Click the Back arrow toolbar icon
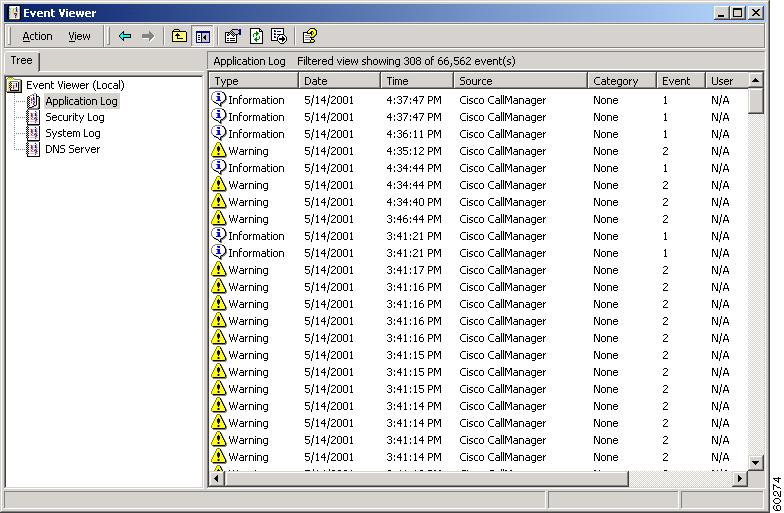784x513 pixels. 125,36
